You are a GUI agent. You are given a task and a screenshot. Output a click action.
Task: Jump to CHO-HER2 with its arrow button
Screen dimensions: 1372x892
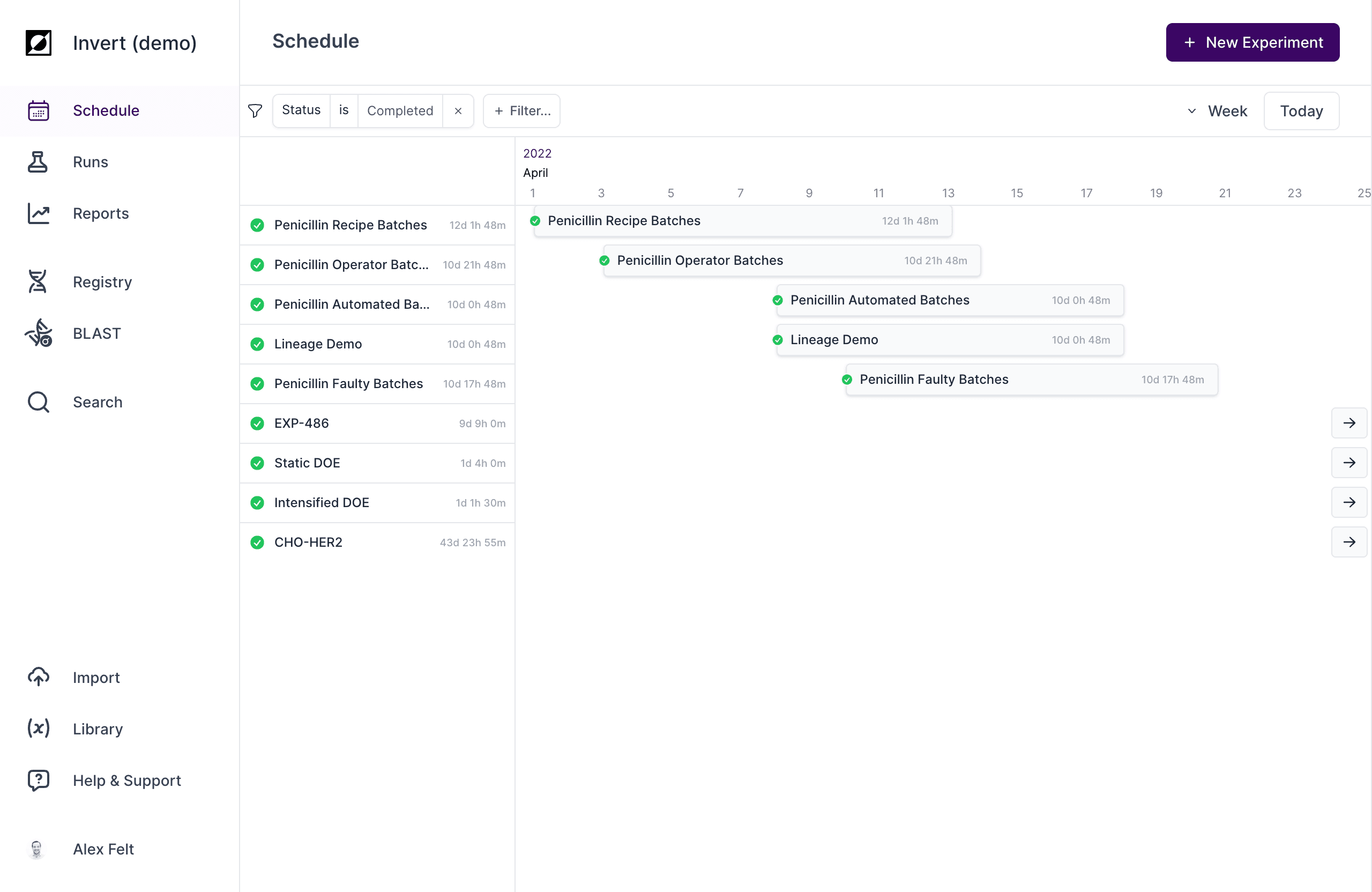(x=1349, y=542)
